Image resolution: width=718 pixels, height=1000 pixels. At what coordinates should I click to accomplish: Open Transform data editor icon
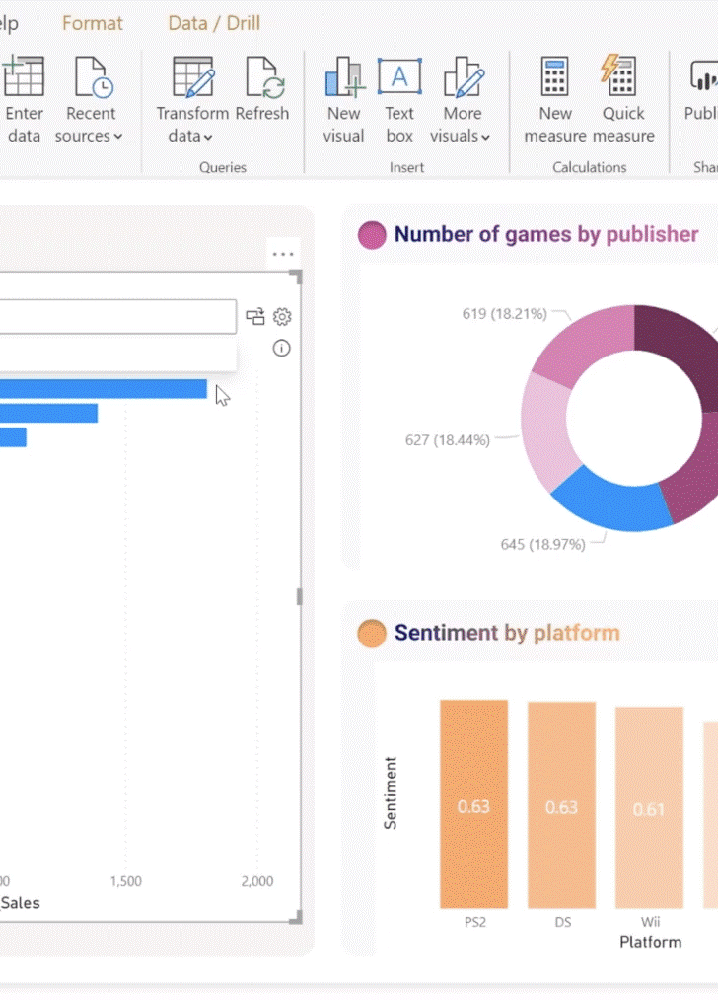(x=193, y=77)
